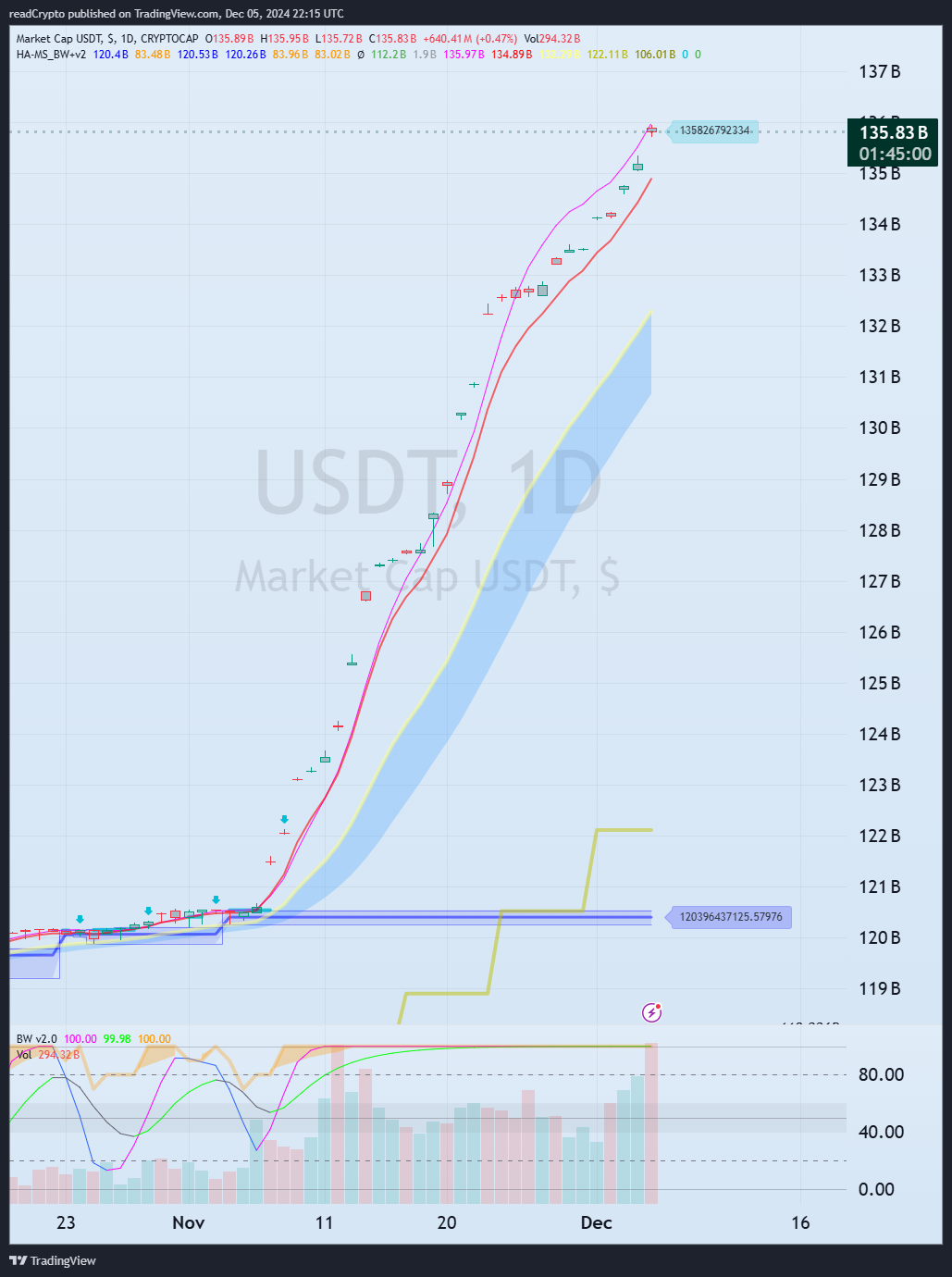Click the TradingView logo at bottom
Screen dimensions: 952x1277
53,1260
